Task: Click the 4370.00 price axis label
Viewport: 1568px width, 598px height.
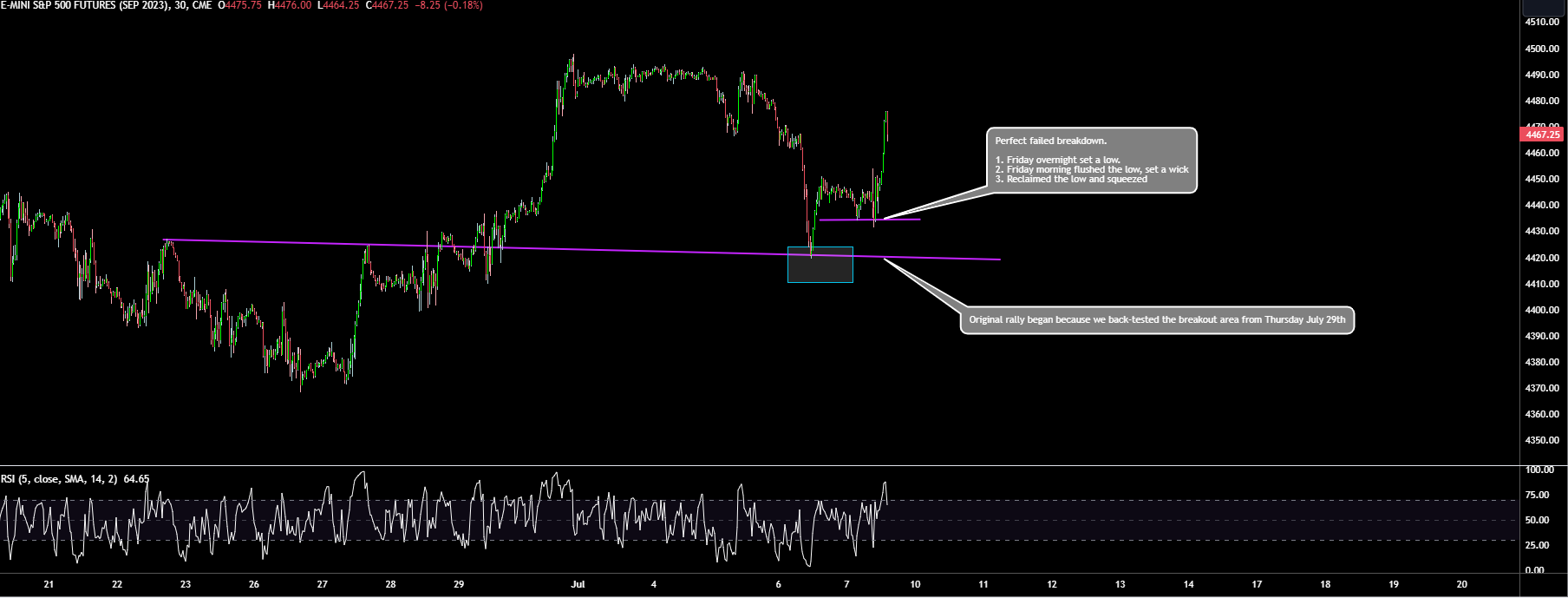Action: [x=1542, y=388]
